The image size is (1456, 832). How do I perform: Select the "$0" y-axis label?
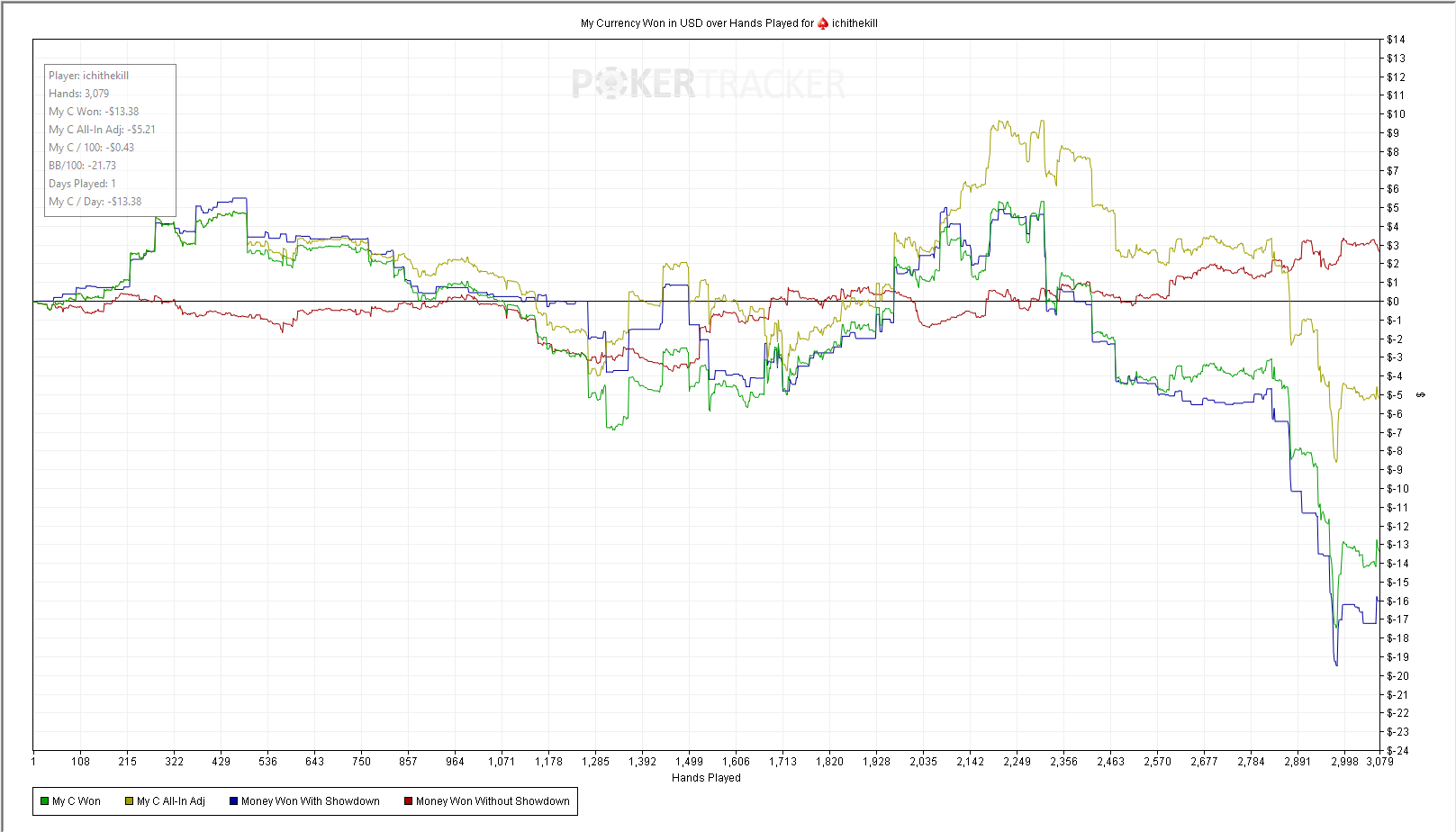point(1393,302)
